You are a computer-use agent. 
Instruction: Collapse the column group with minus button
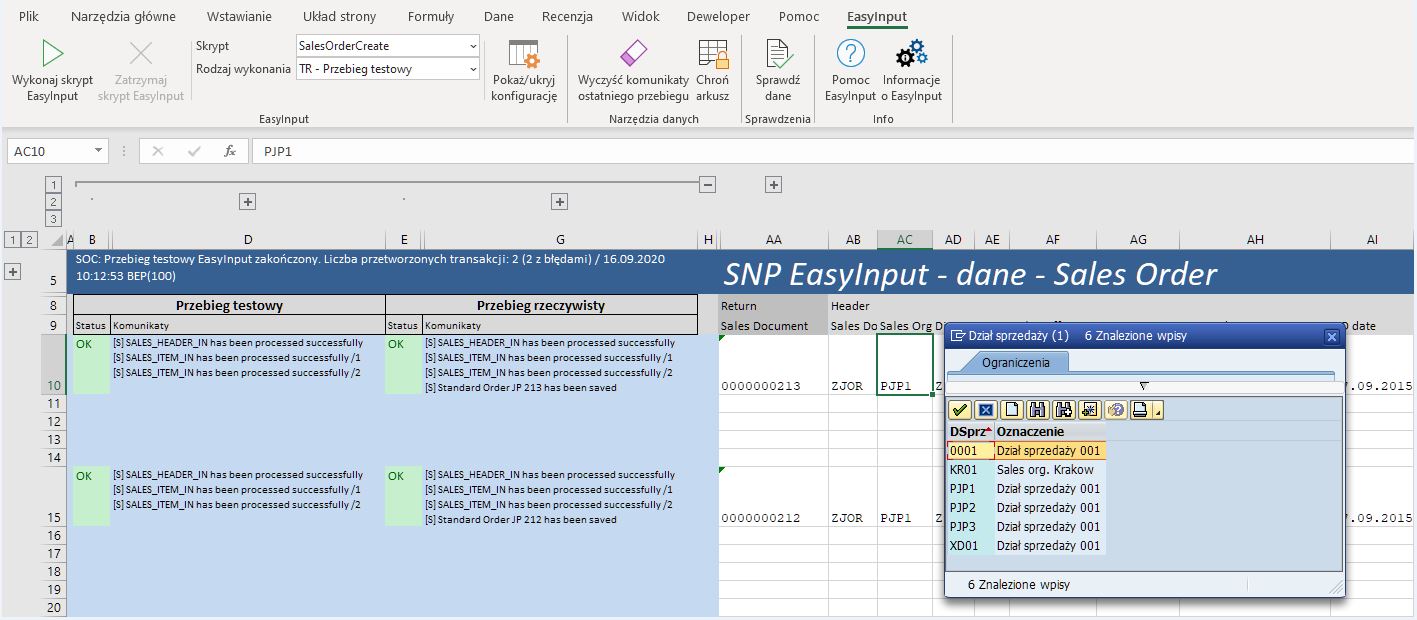(710, 183)
